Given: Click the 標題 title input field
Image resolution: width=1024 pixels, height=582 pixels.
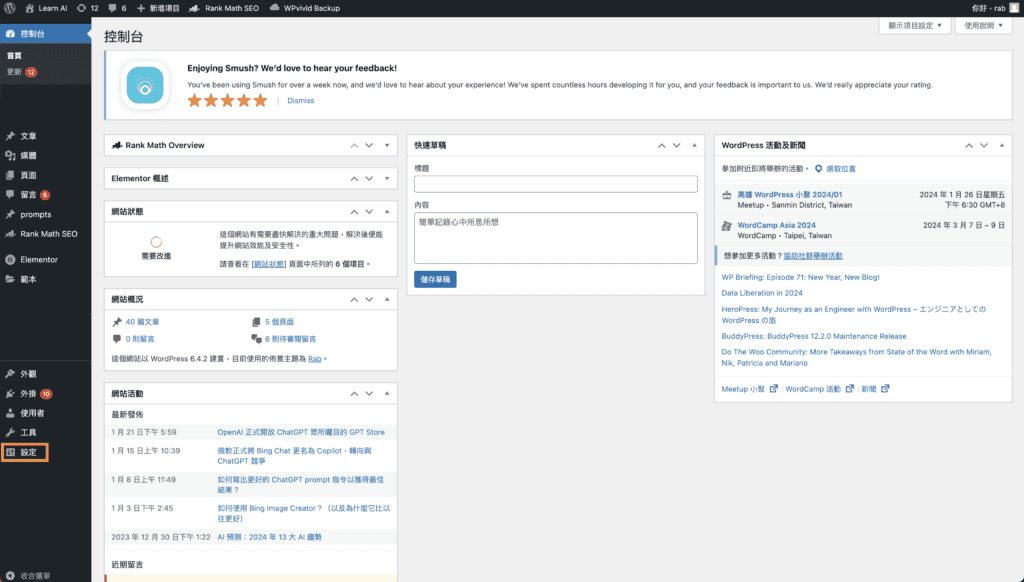Looking at the screenshot, I should [x=555, y=184].
